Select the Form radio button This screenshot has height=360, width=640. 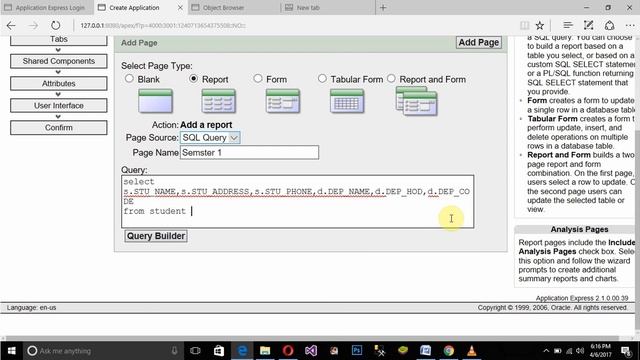(x=258, y=78)
